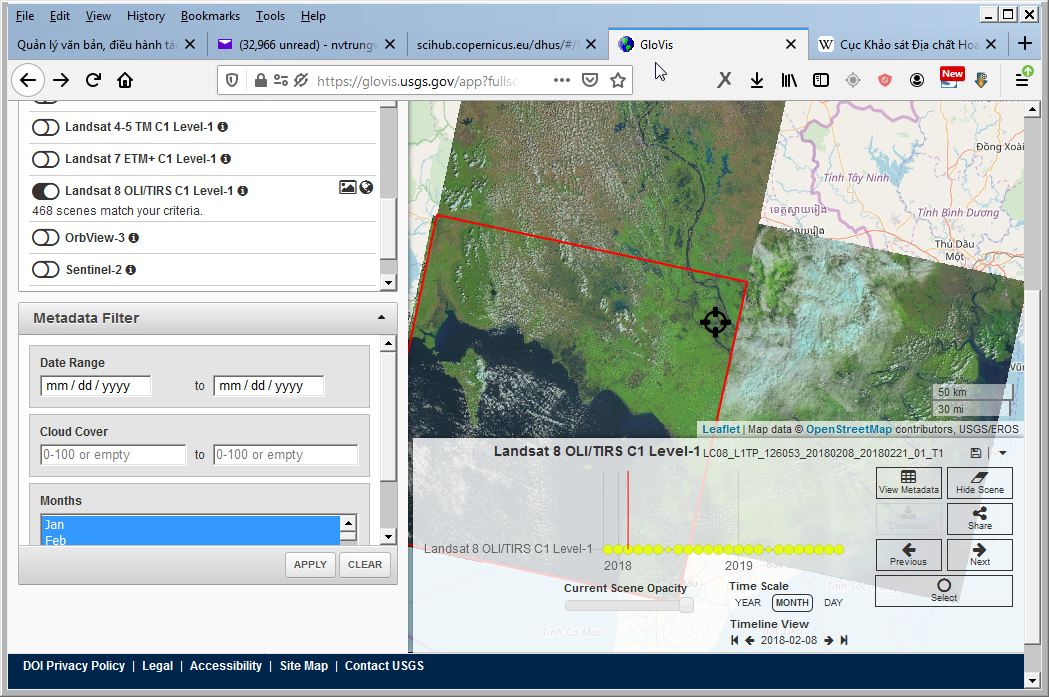Jump to last scene in Timeline View

coord(844,640)
